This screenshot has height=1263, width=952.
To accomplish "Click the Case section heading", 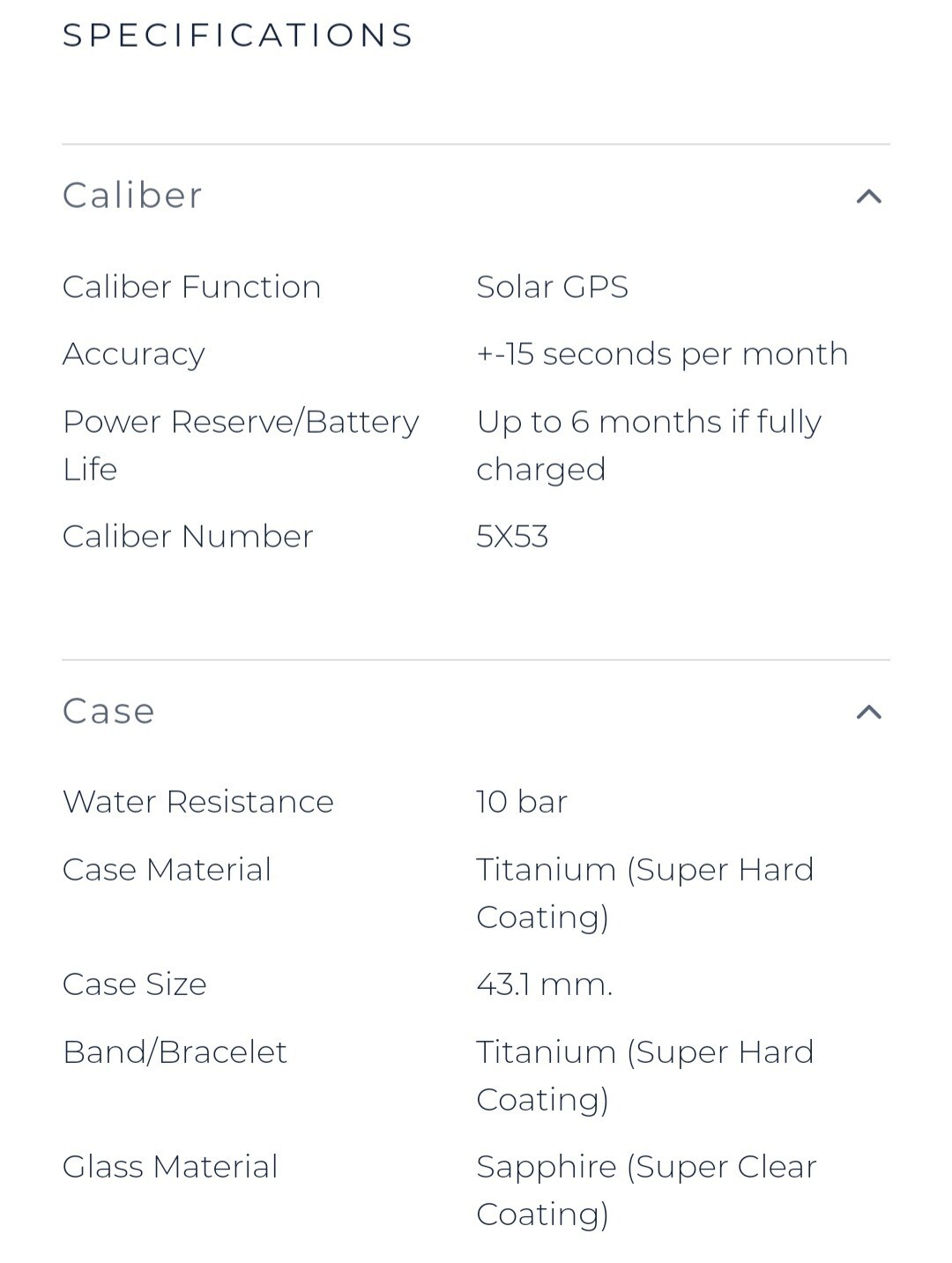I will [109, 710].
